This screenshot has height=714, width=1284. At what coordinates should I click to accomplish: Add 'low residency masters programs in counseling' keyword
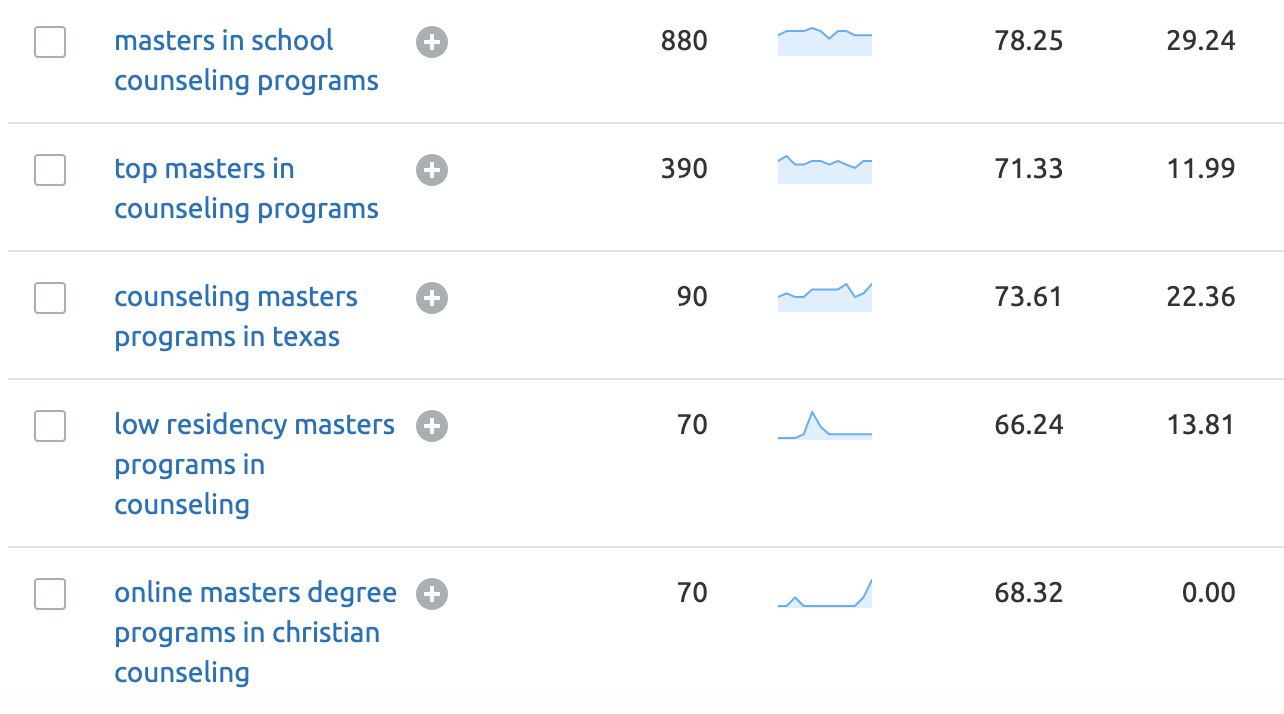click(432, 426)
